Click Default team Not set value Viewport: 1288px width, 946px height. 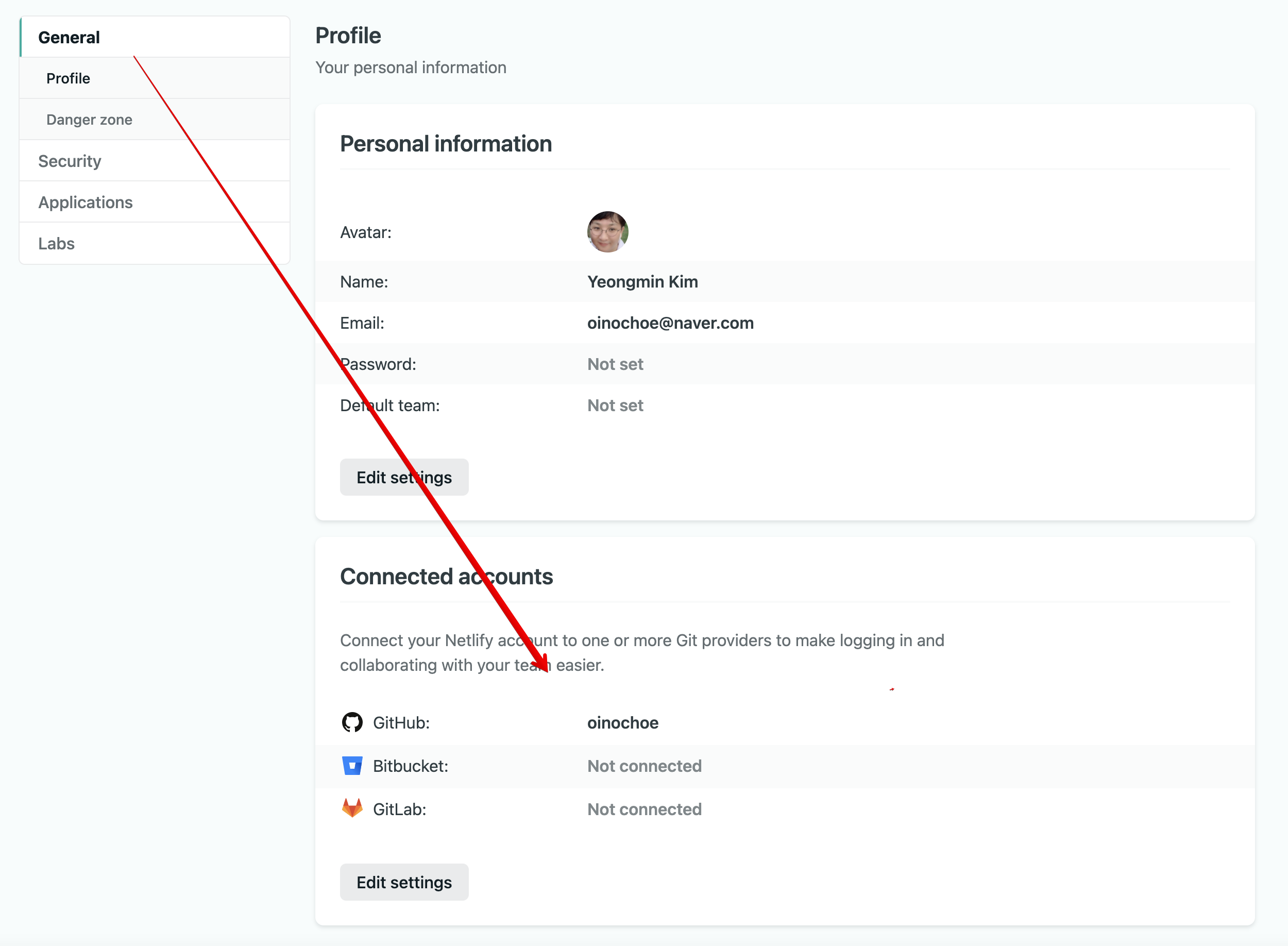click(x=615, y=406)
